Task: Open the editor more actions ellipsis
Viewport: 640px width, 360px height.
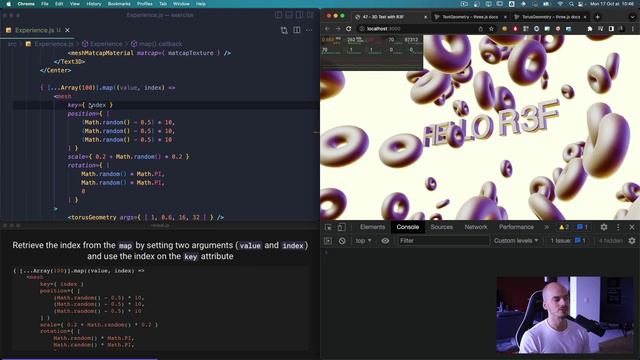Action: 309,30
